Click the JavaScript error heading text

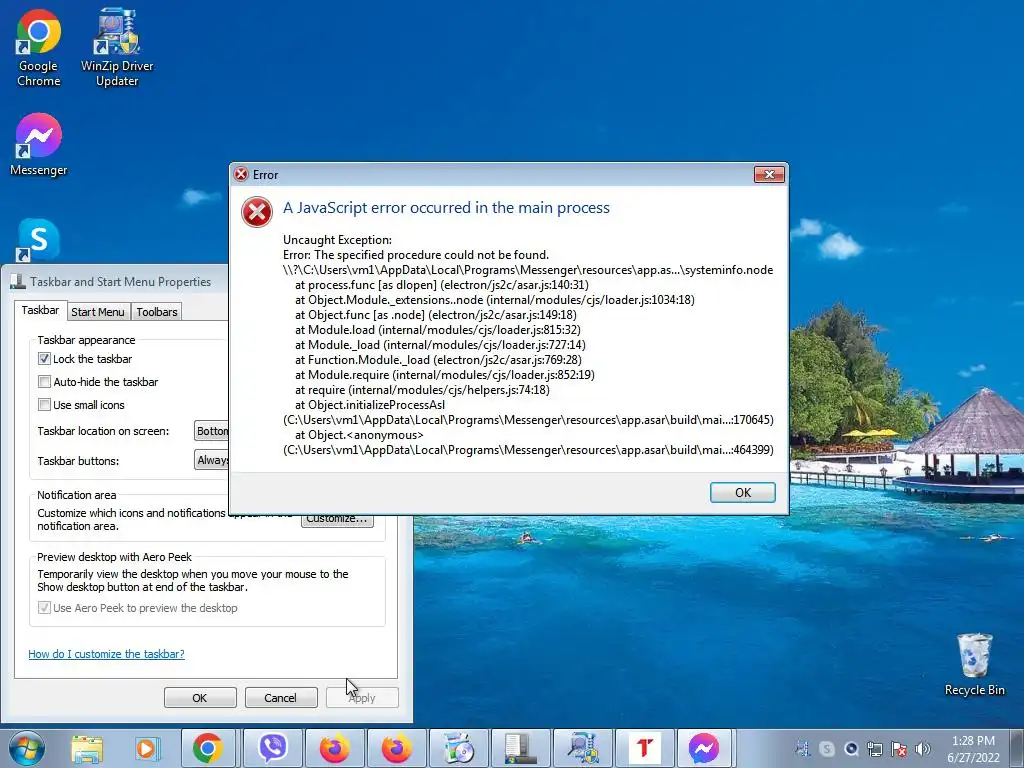[x=446, y=208]
